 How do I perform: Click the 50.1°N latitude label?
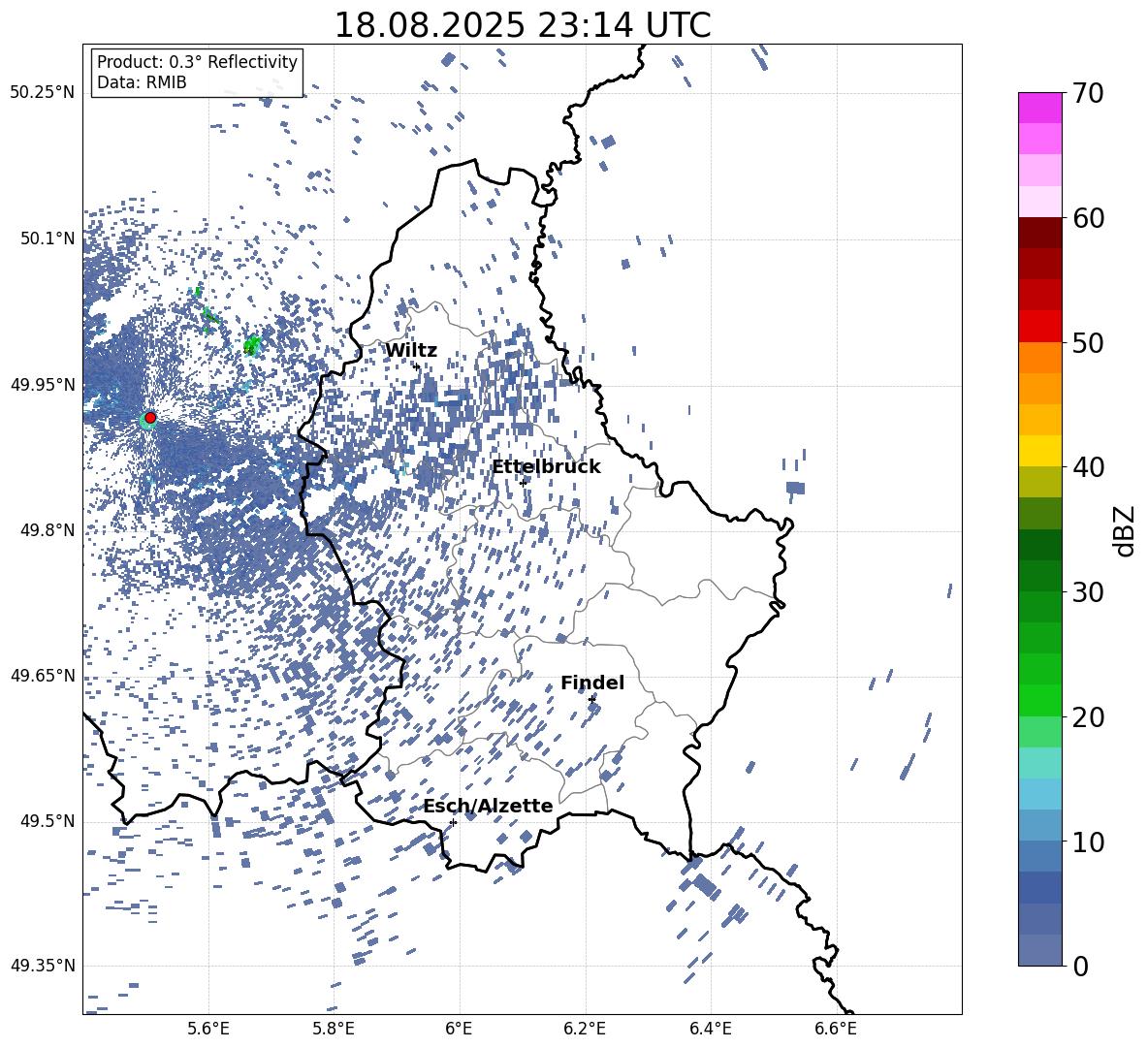coord(47,238)
